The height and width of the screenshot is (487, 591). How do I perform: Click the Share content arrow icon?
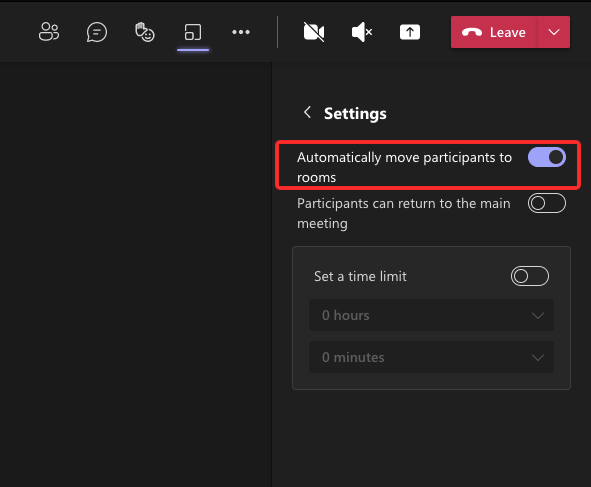(x=410, y=32)
